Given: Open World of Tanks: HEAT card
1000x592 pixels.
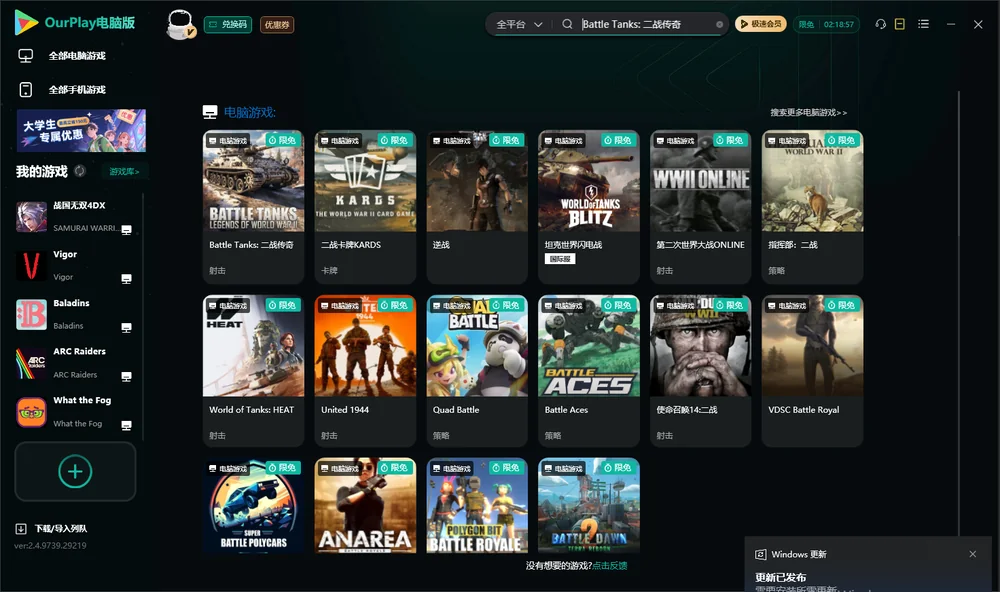Looking at the screenshot, I should coord(253,371).
